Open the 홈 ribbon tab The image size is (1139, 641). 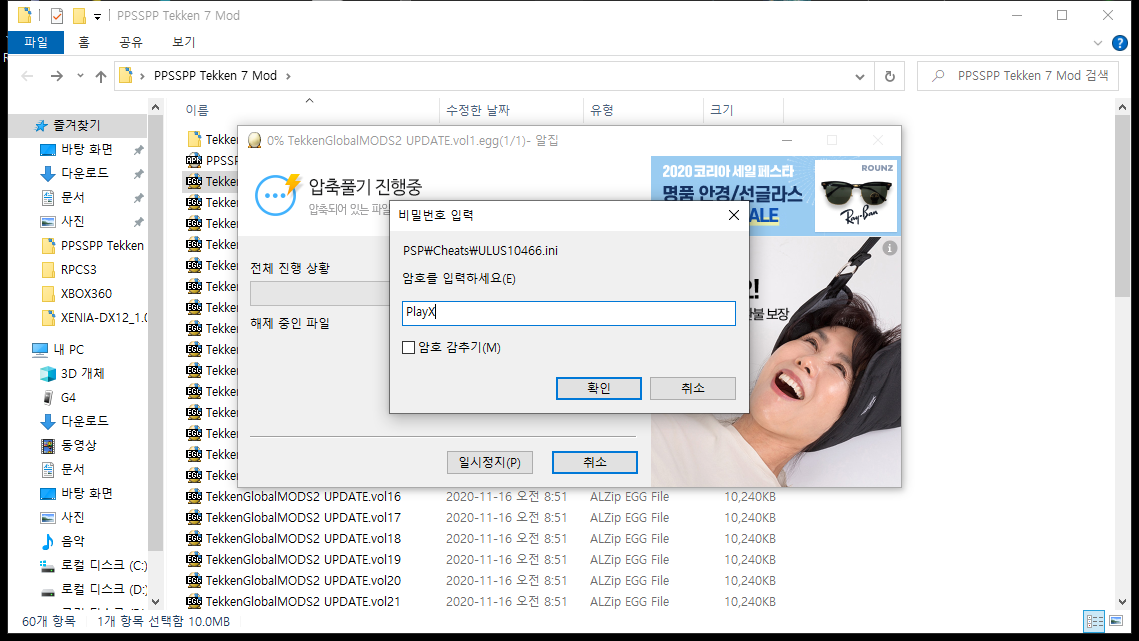[x=84, y=42]
